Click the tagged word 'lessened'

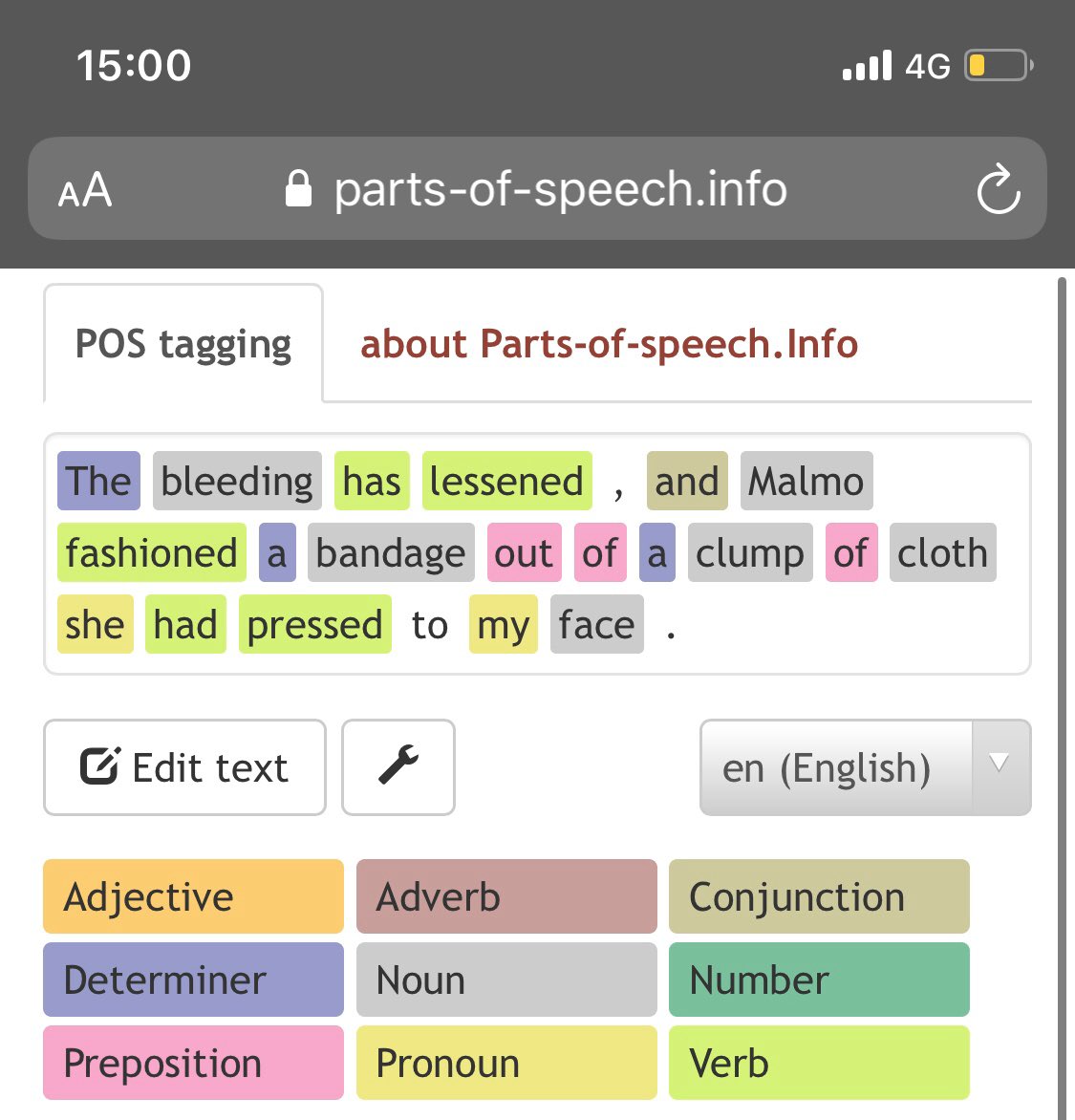click(x=507, y=481)
